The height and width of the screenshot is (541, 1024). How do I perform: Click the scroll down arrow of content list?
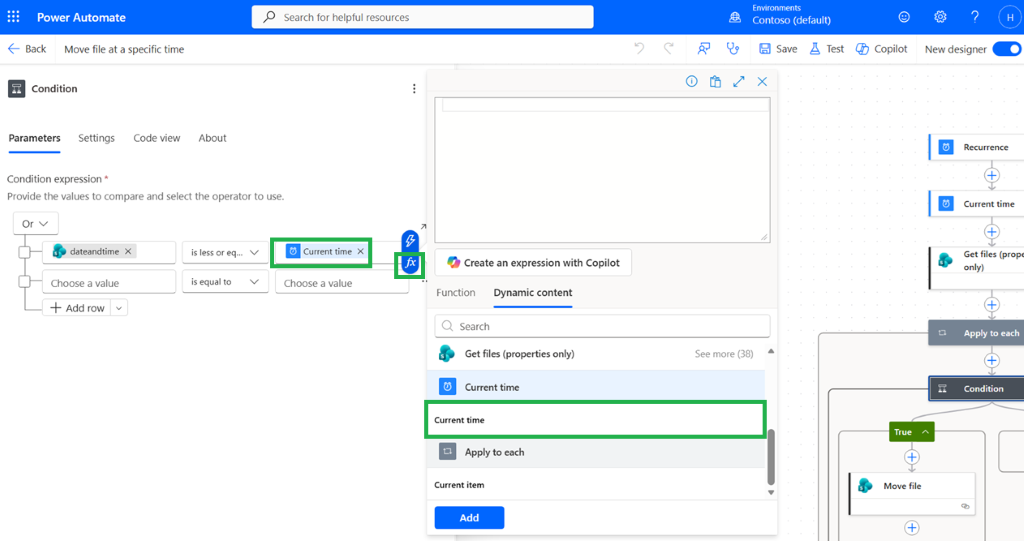pos(771,493)
